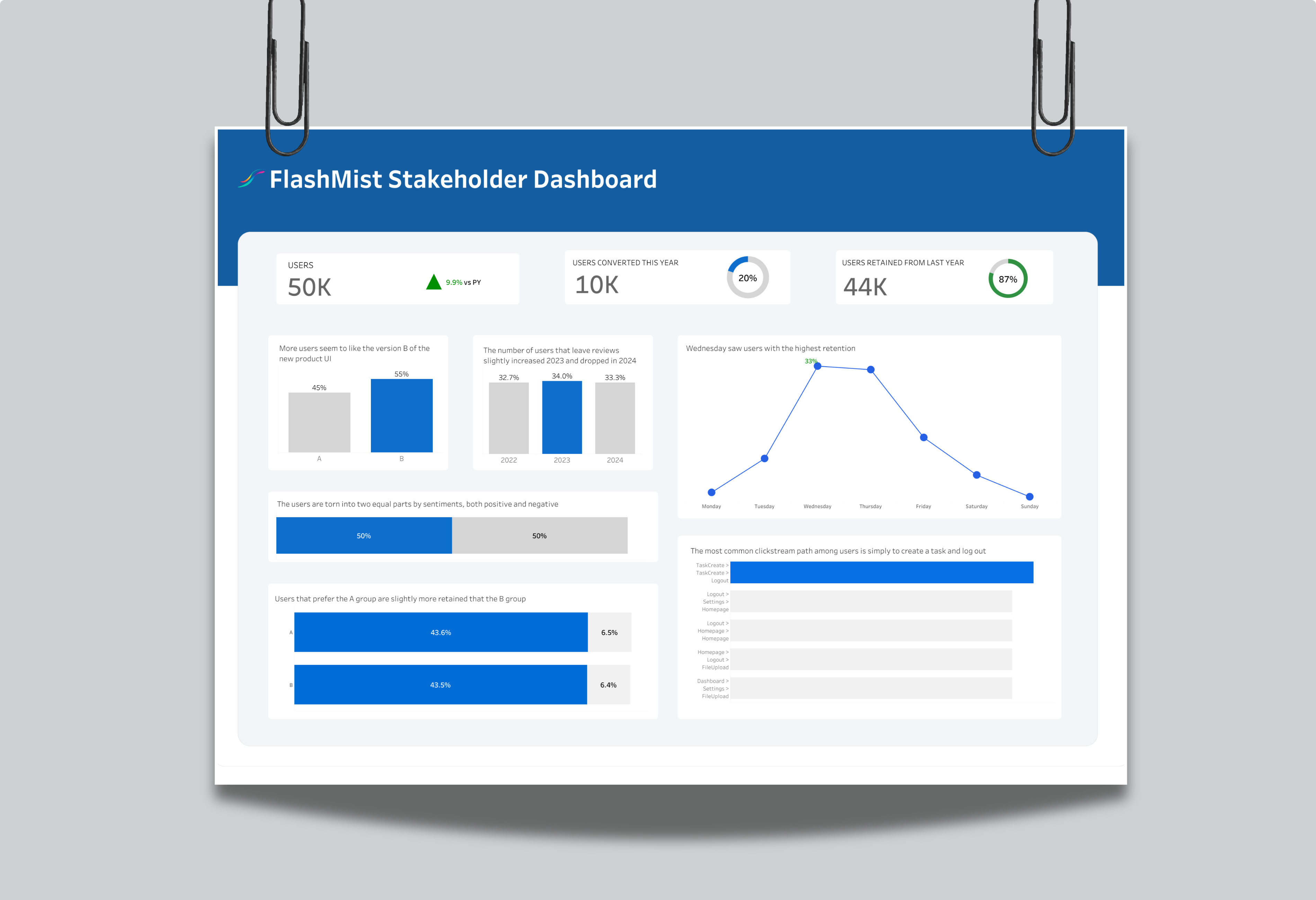1316x900 pixels.
Task: Click the Dashboard > Settings > FileUpload bar
Action: click(871, 688)
